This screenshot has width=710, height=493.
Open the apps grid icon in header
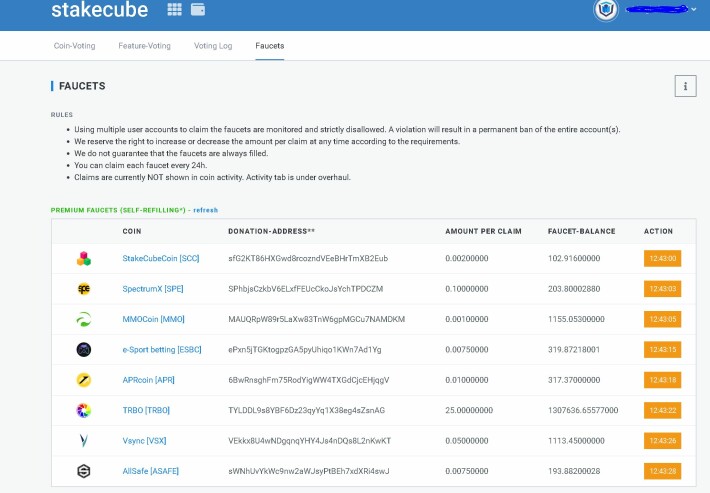[174, 10]
